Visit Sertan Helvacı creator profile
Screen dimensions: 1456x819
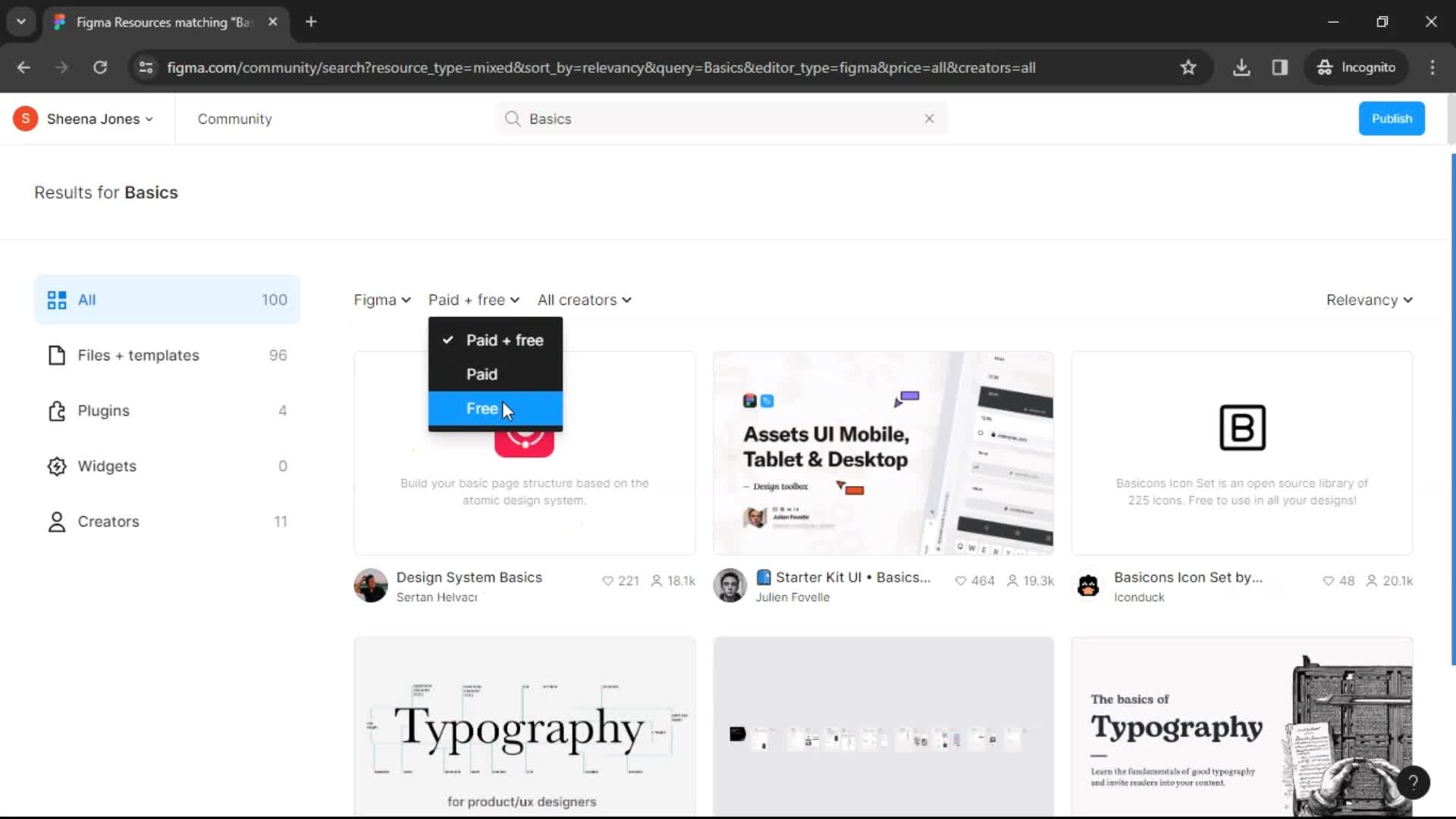pos(437,598)
